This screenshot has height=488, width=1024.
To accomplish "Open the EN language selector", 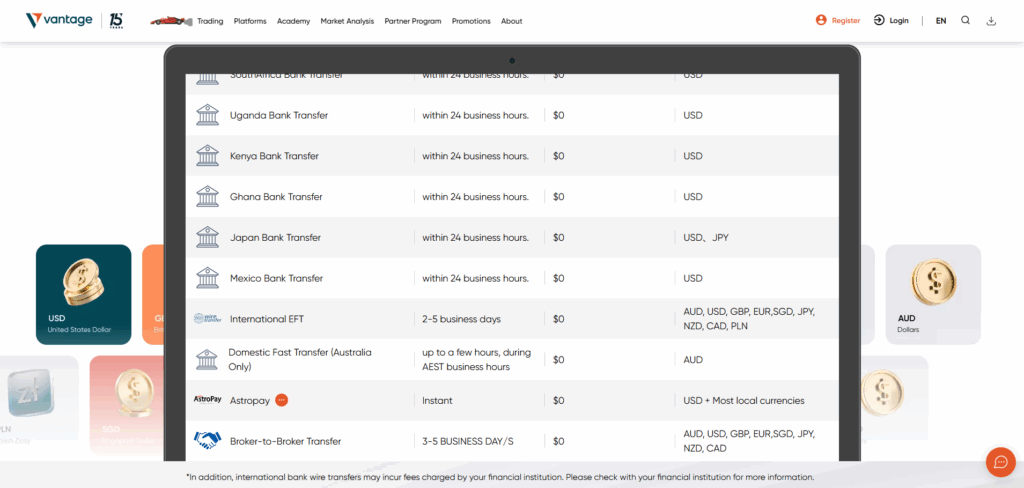I will pyautogui.click(x=941, y=21).
